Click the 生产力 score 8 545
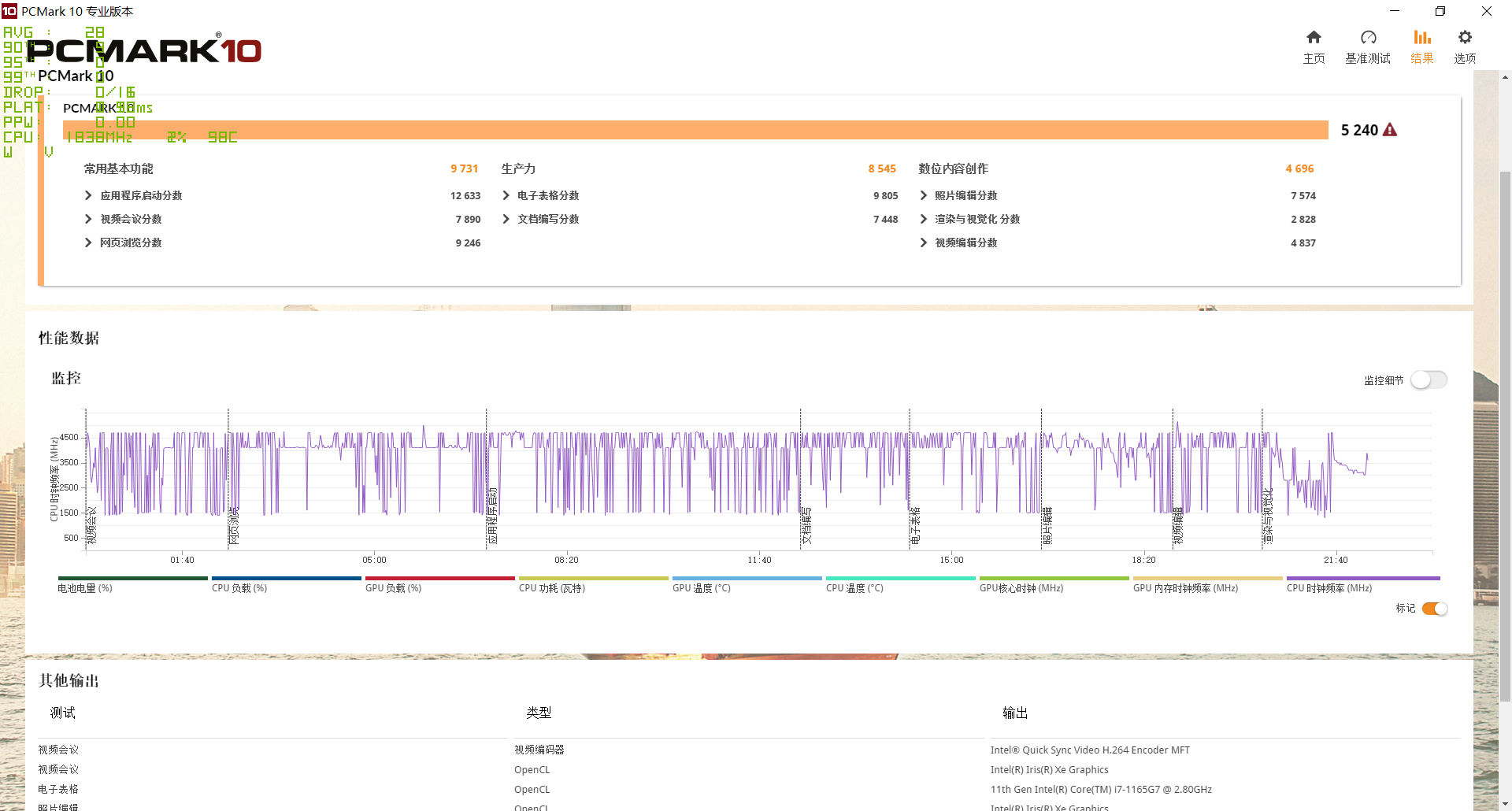The image size is (1512, 811). click(x=882, y=168)
